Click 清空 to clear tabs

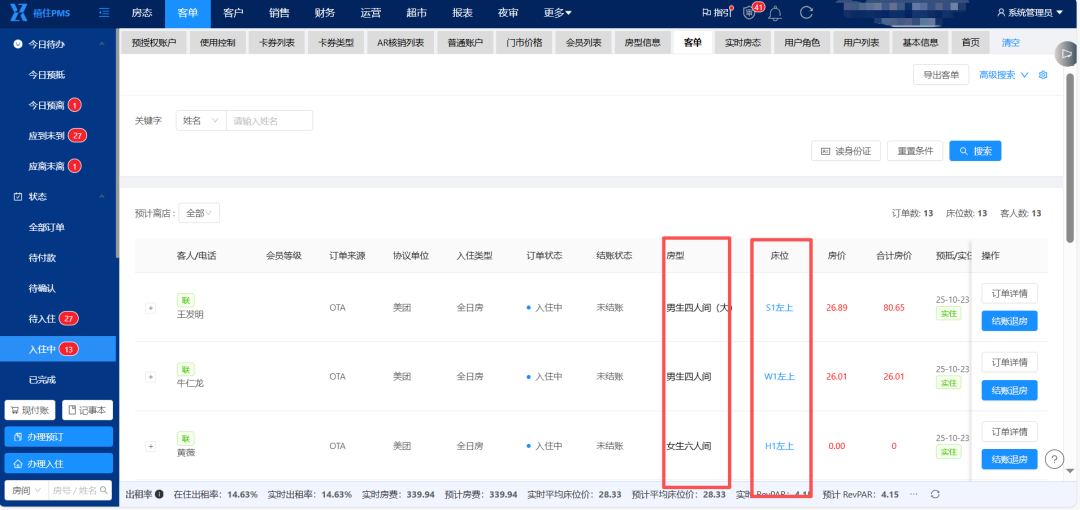click(1010, 43)
